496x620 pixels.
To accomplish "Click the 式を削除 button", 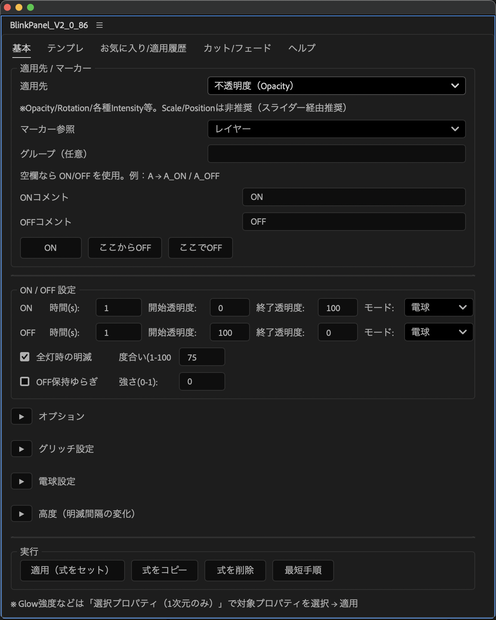I will point(235,570).
